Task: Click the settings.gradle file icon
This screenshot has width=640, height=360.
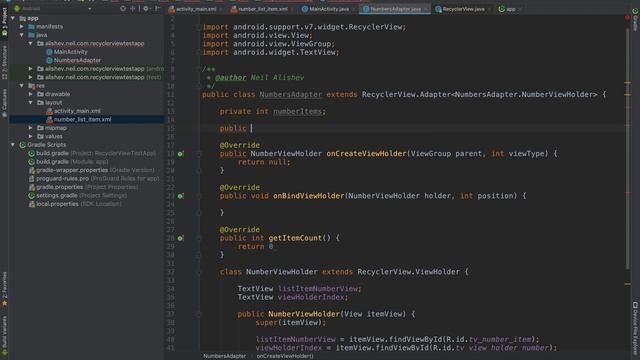Action: coord(31,196)
